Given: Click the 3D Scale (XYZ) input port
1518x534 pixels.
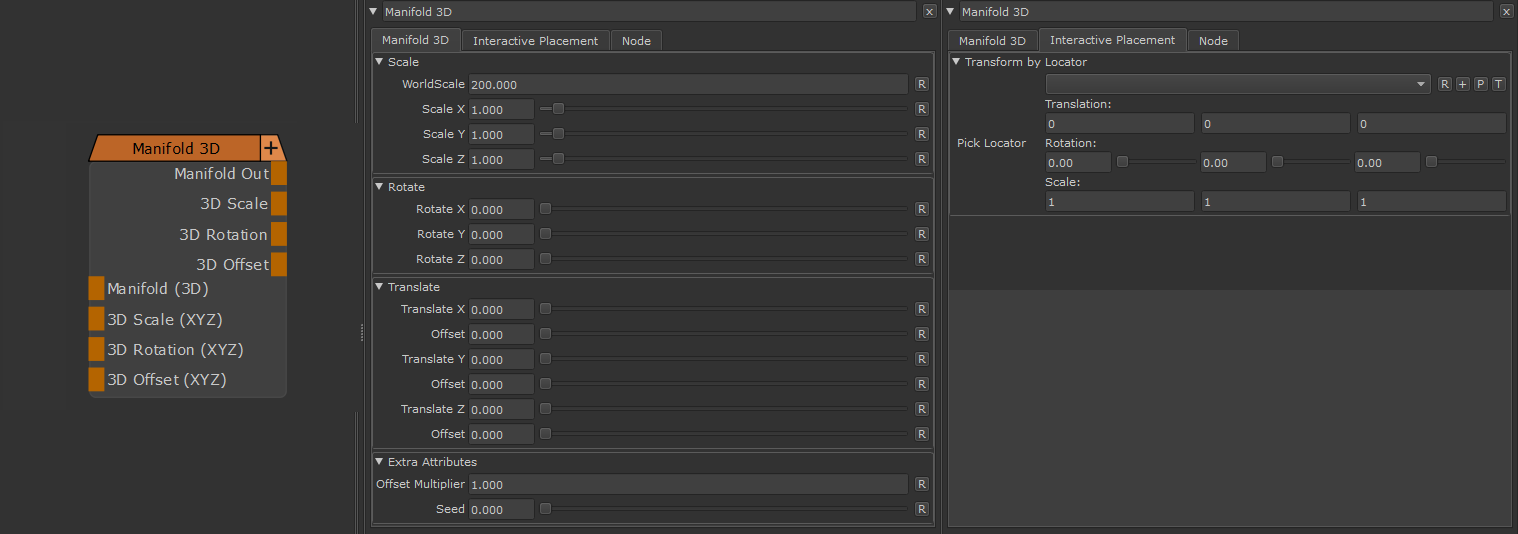Looking at the screenshot, I should (x=96, y=319).
